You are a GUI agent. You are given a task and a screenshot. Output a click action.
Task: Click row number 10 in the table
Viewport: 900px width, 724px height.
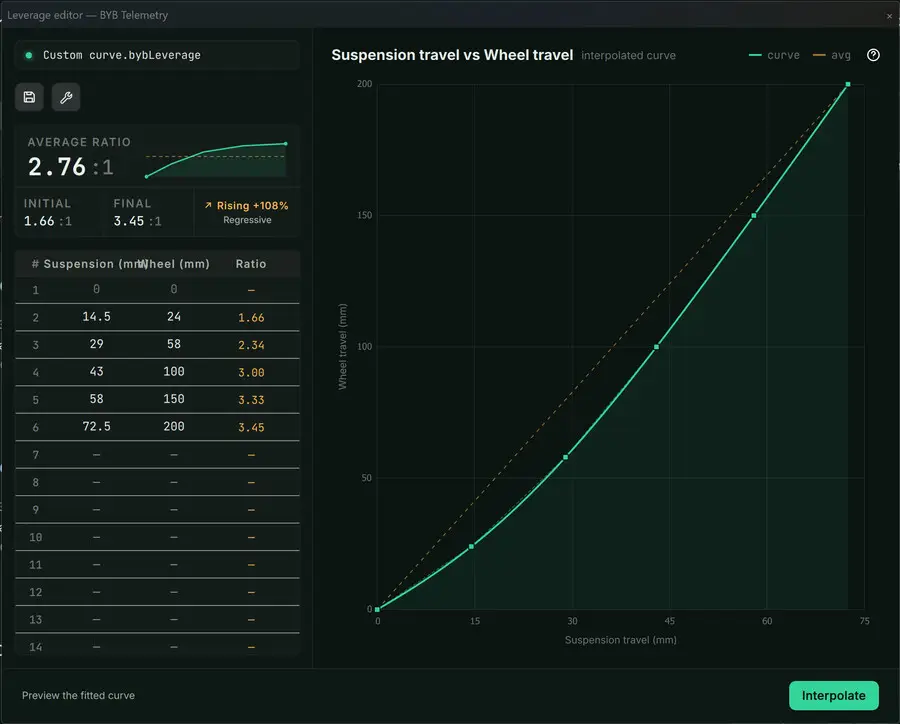(x=36, y=537)
